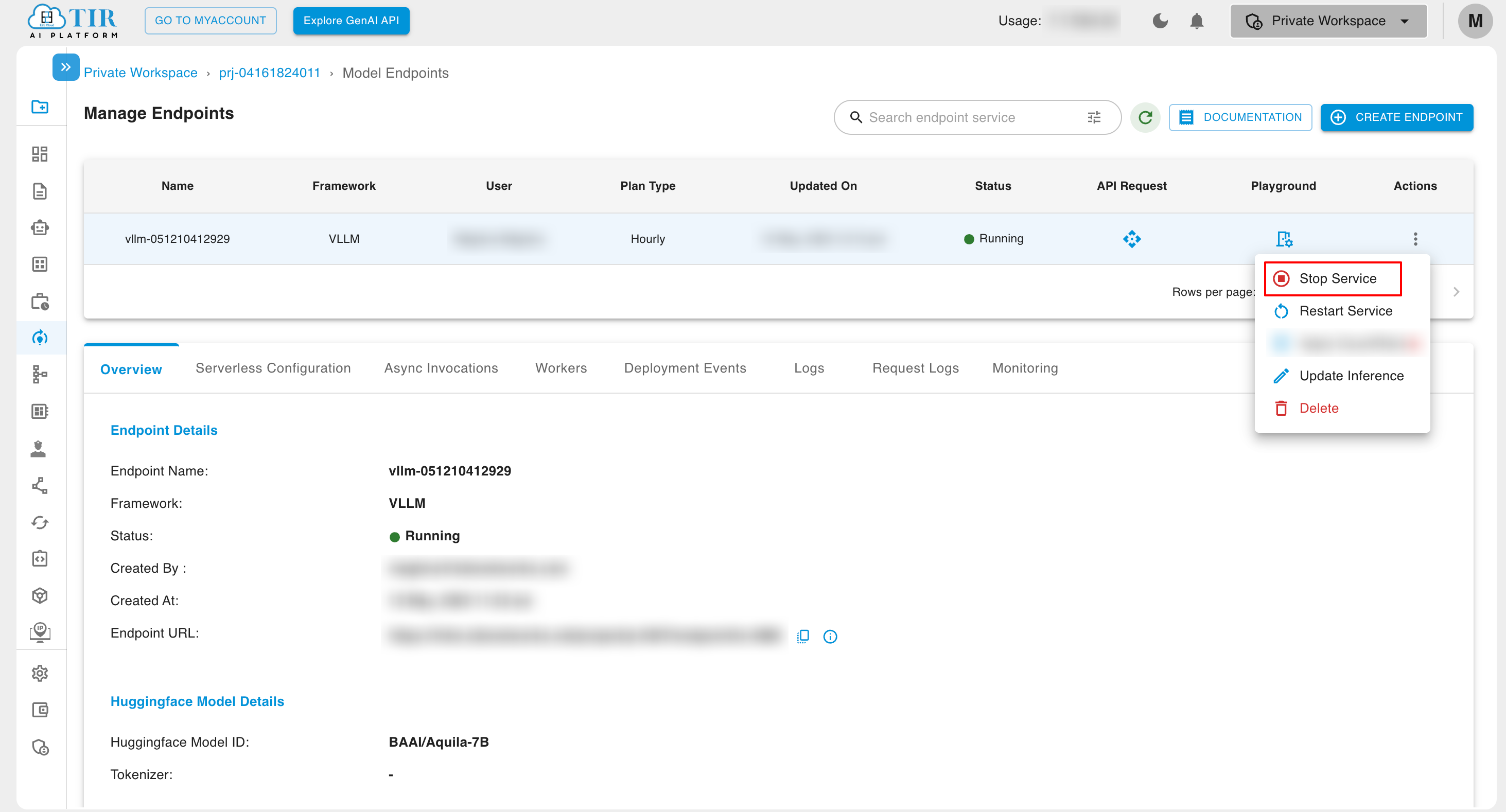Screen dimensions: 1506x812
Task: Switch to the Workers tab
Action: [x=561, y=368]
